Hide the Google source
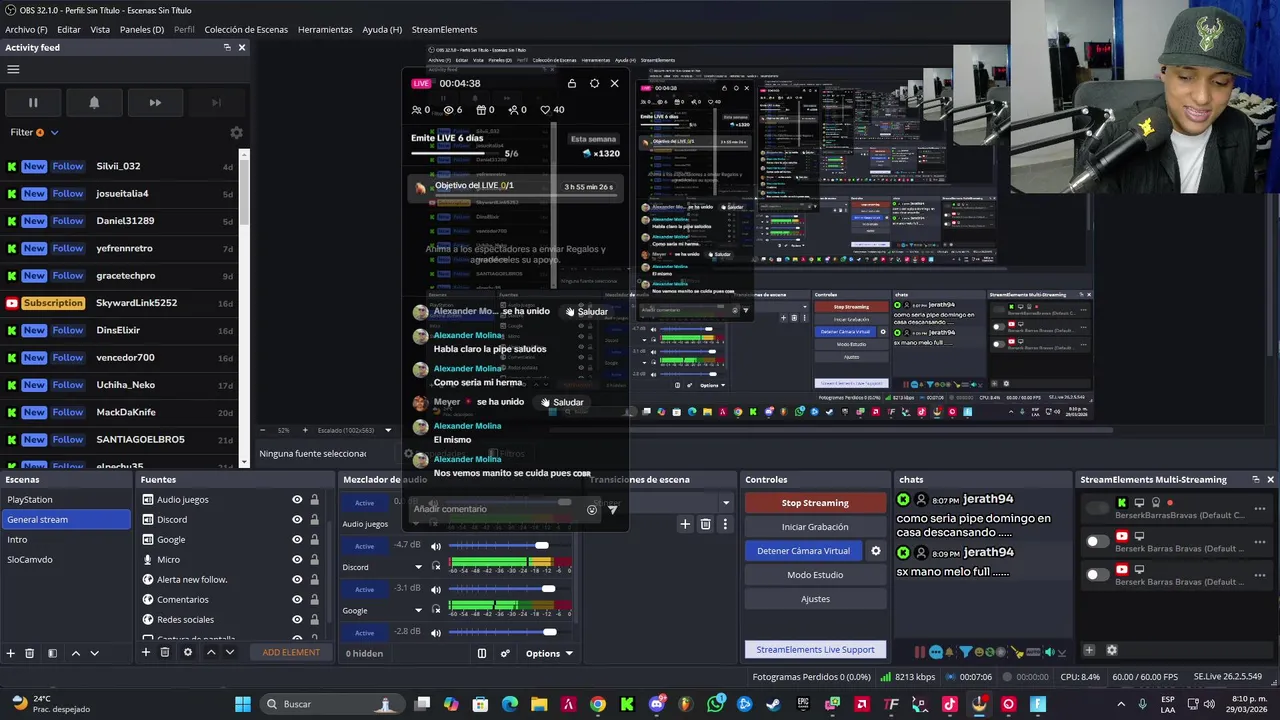The image size is (1280, 720). click(x=297, y=540)
